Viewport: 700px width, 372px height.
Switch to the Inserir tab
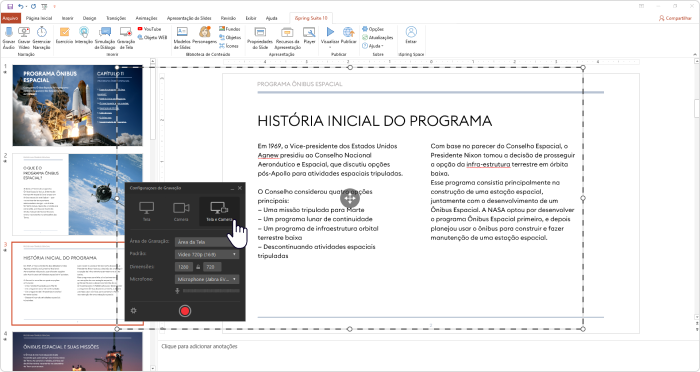[68, 18]
